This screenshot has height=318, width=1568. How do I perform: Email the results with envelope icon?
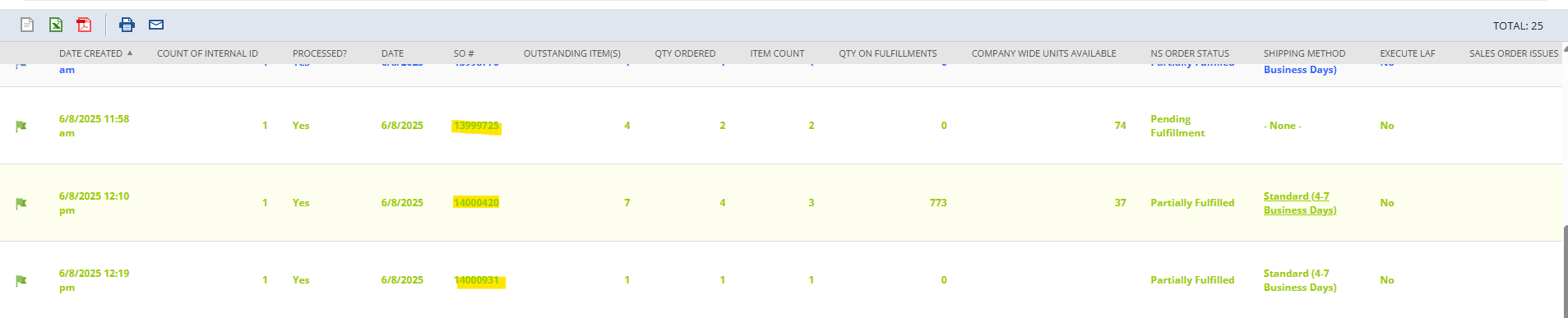(156, 25)
